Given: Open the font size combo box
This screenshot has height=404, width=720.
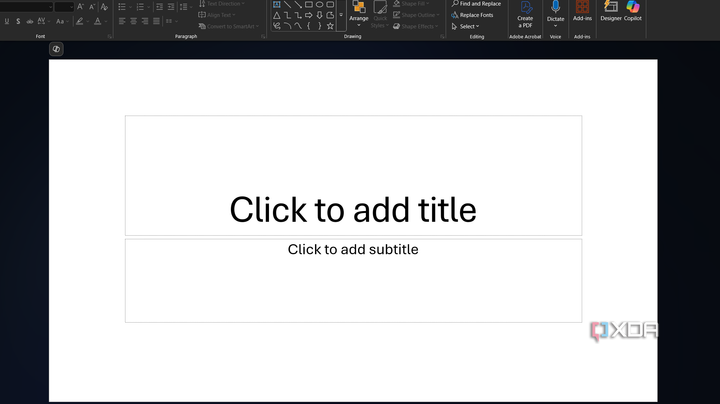Looking at the screenshot, I should pyautogui.click(x=64, y=6).
